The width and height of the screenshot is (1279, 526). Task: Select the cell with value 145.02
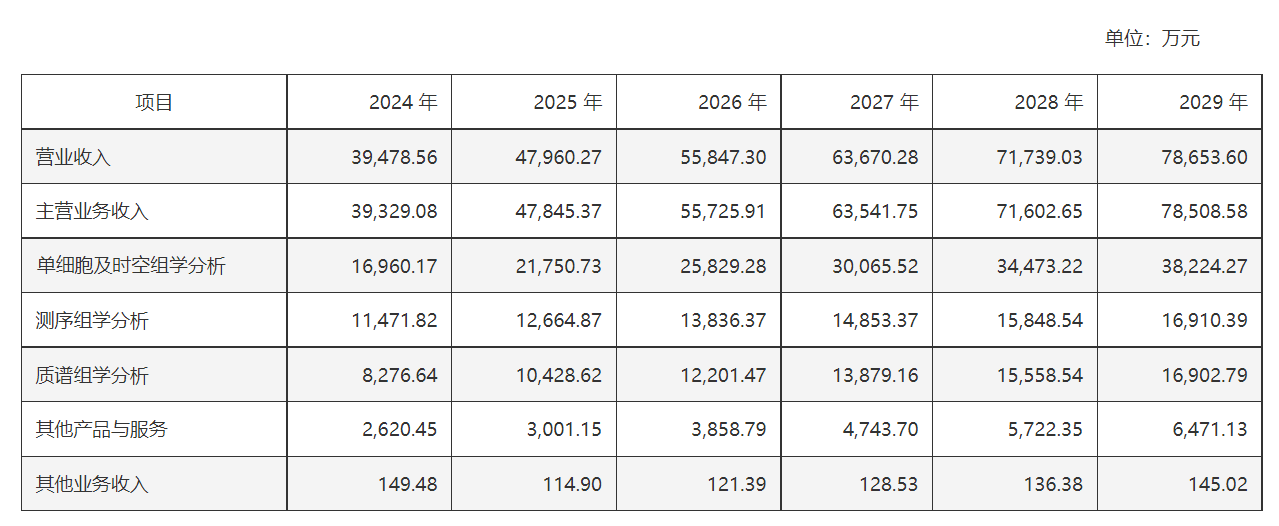click(x=1180, y=484)
